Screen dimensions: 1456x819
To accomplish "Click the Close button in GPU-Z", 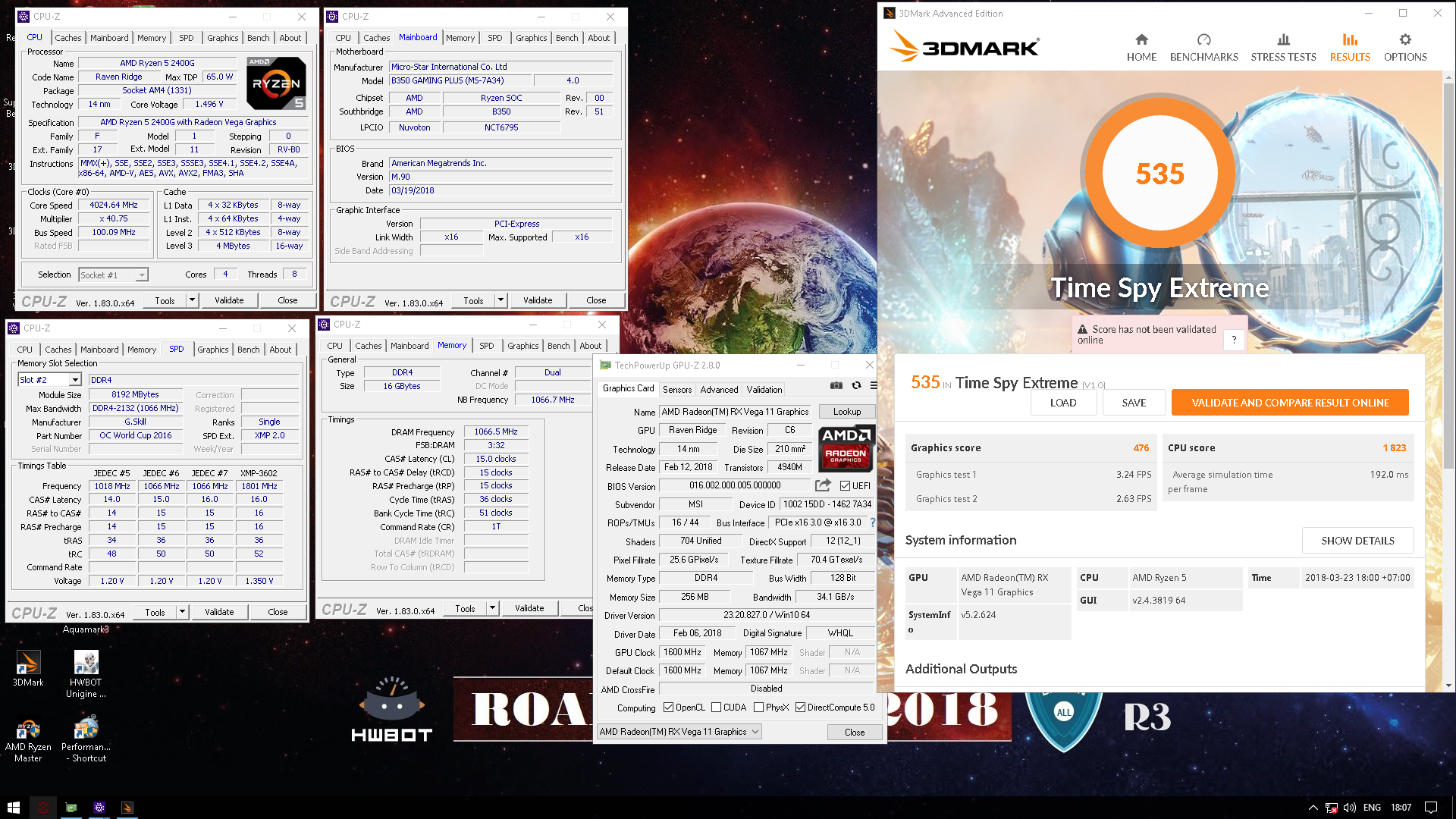I will coord(855,733).
